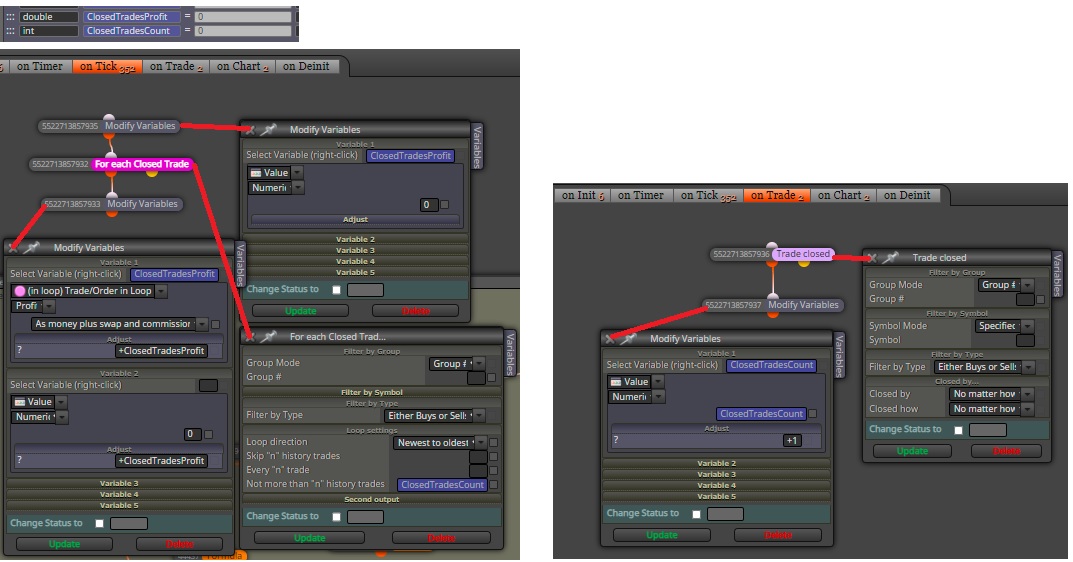This screenshot has width=1073, height=562.
Task: Open Variables side tab of For each Closed Trad... panel
Action: tap(510, 353)
